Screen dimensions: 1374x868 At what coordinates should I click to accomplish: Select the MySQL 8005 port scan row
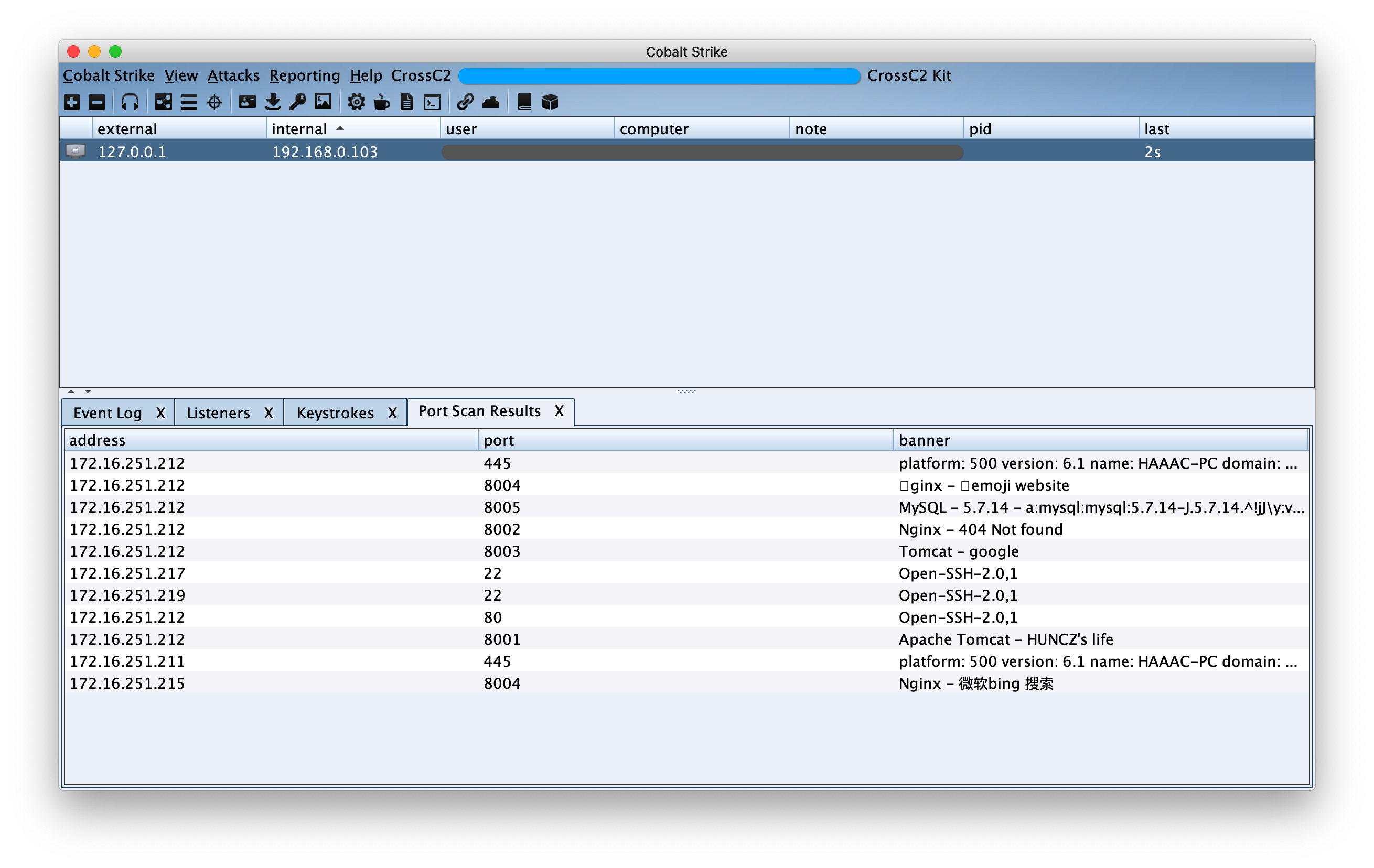click(686, 507)
